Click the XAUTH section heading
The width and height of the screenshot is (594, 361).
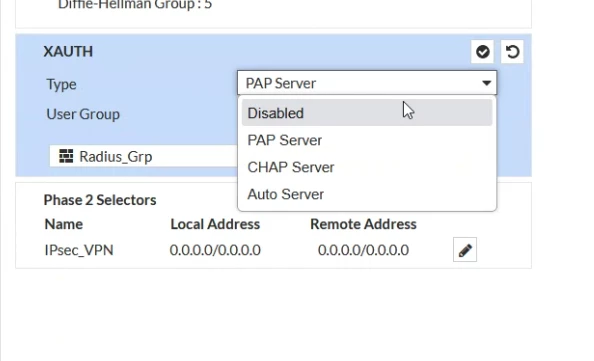pyautogui.click(x=68, y=52)
